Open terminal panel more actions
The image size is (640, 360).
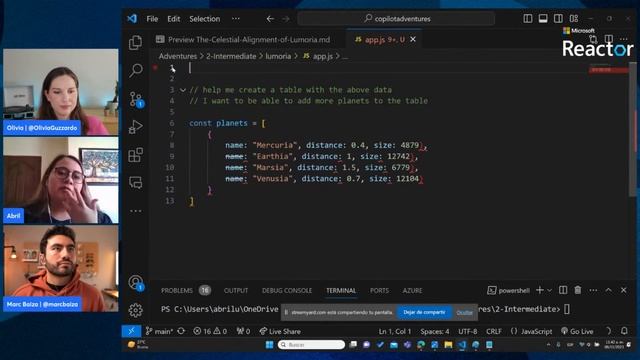[593, 290]
